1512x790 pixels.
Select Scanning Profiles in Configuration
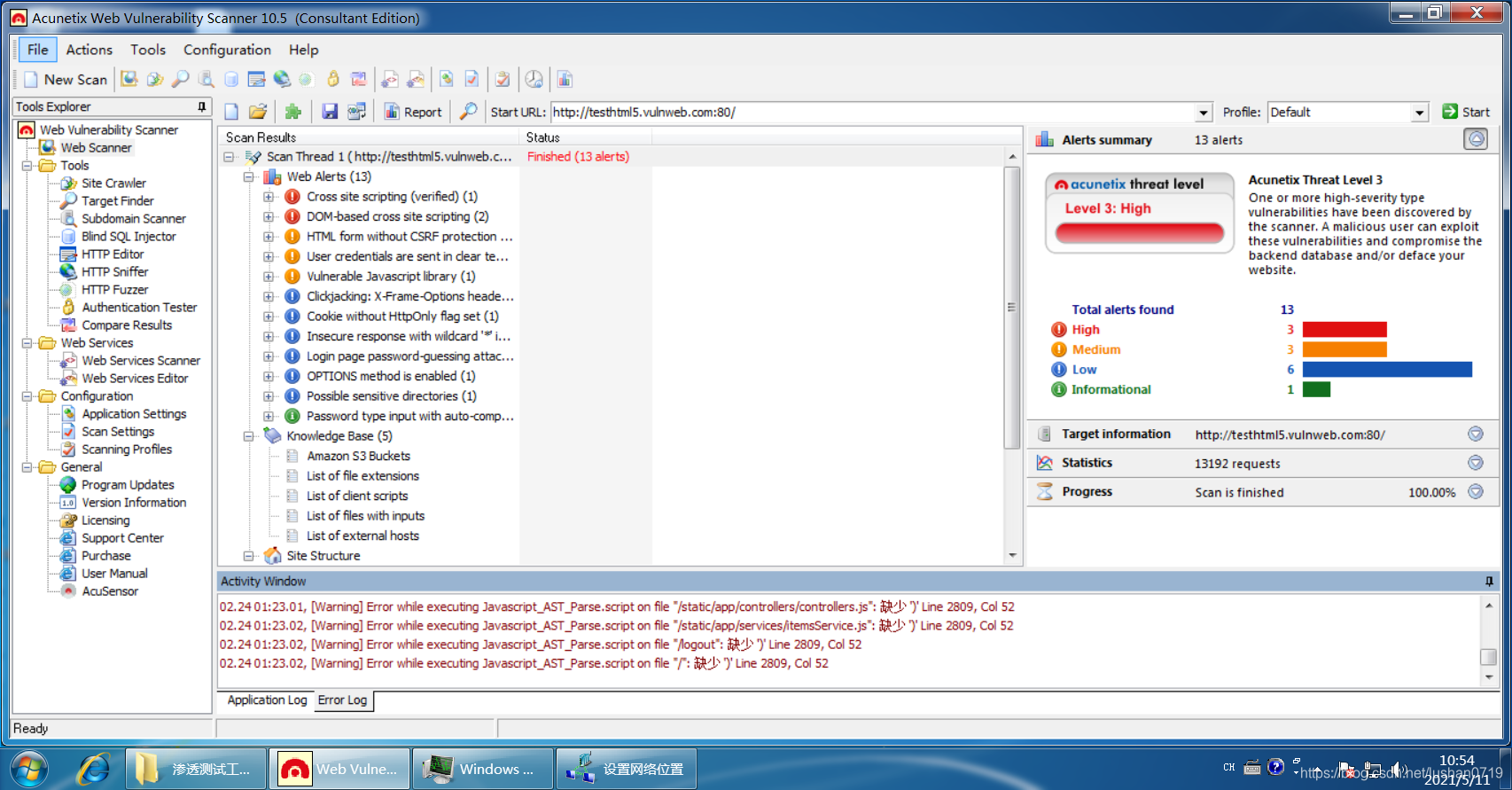click(x=127, y=450)
